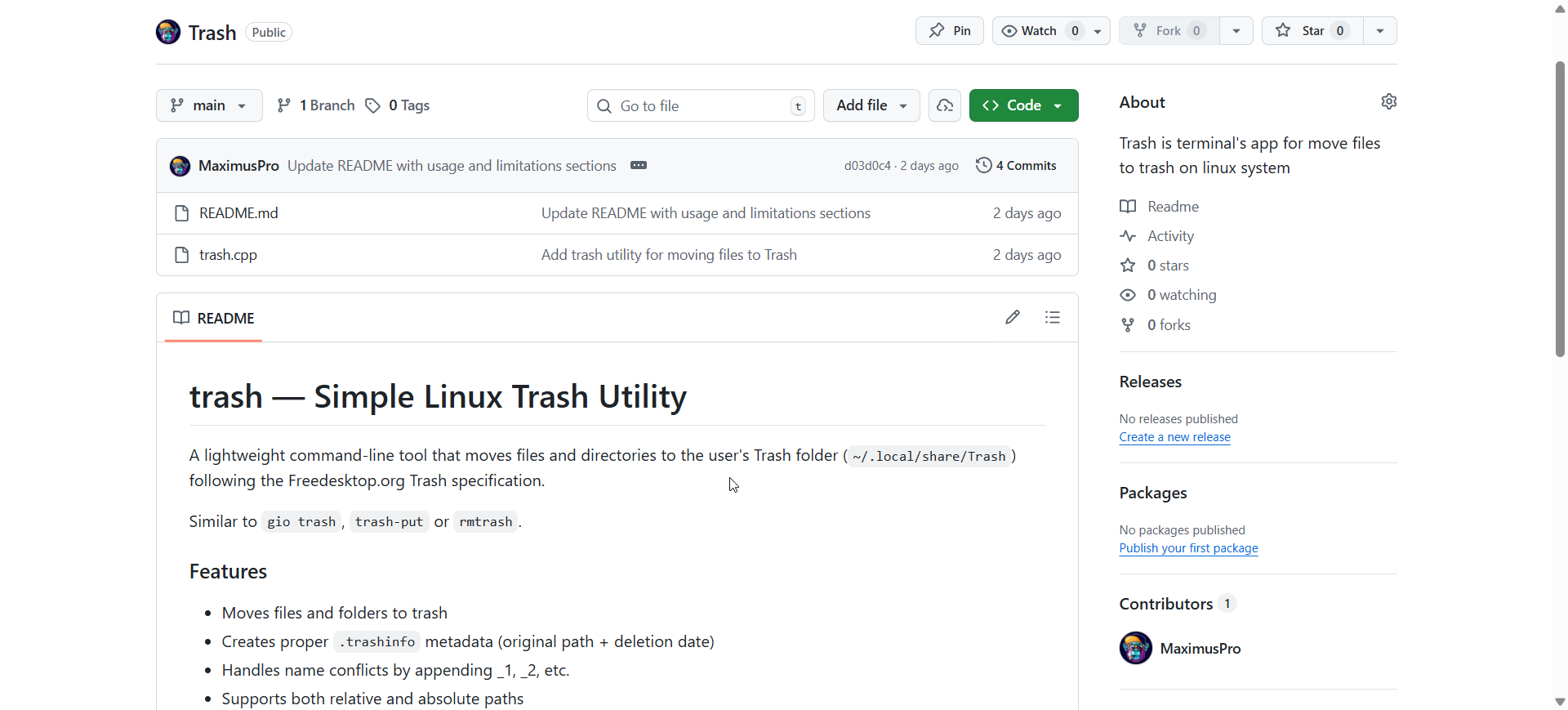Click the tag icon for 0 Tags
1568x710 pixels.
[x=373, y=105]
